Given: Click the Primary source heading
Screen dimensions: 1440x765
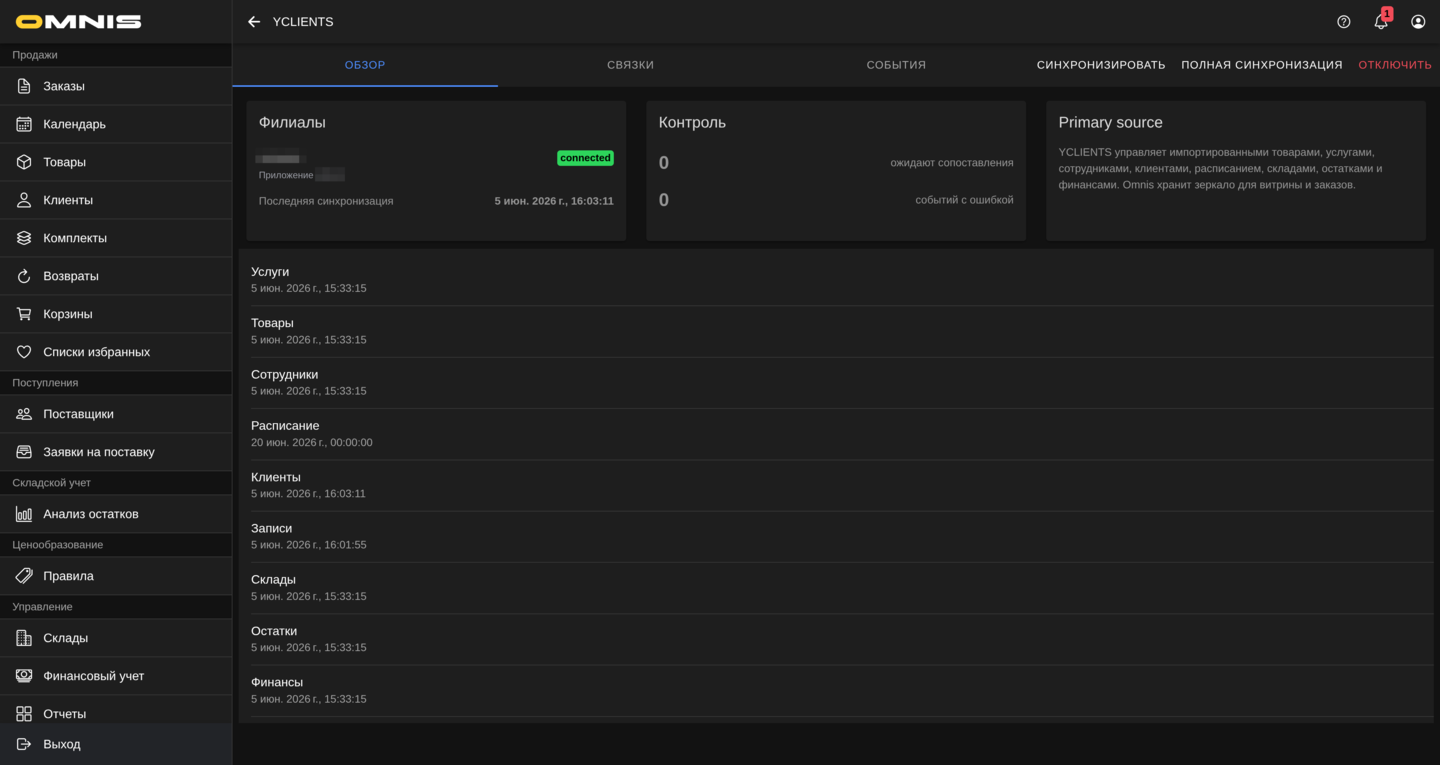Looking at the screenshot, I should click(x=1110, y=122).
